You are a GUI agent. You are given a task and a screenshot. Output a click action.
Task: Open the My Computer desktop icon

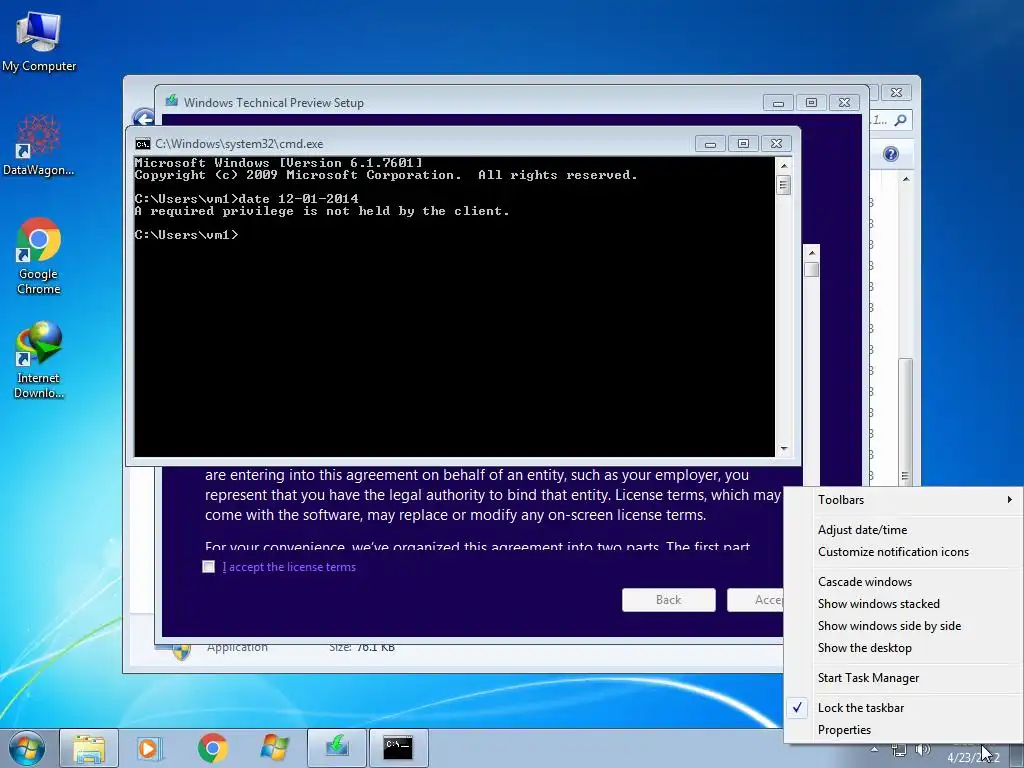pos(39,40)
